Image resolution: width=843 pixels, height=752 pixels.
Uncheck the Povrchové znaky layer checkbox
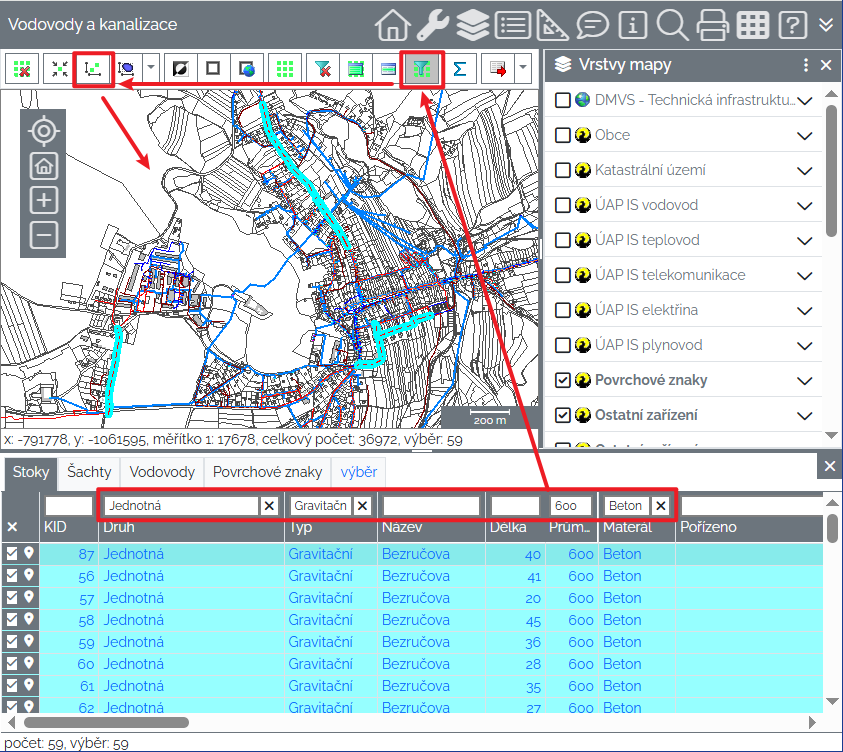[562, 380]
